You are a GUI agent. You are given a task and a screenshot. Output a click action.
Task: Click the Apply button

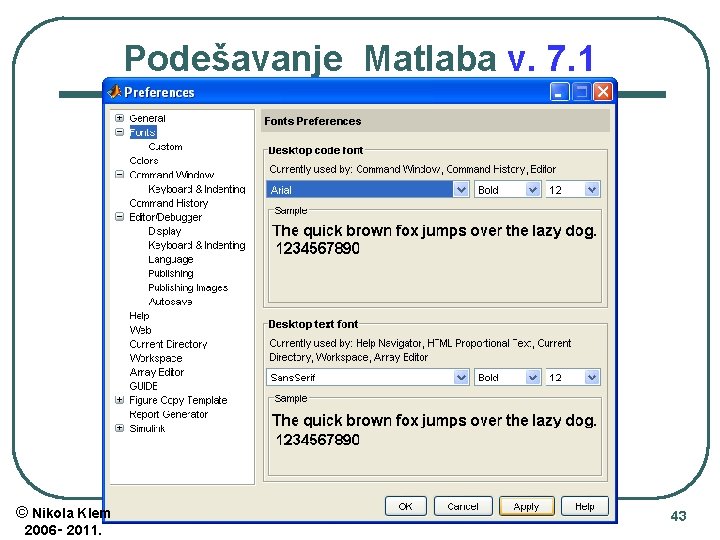click(526, 506)
